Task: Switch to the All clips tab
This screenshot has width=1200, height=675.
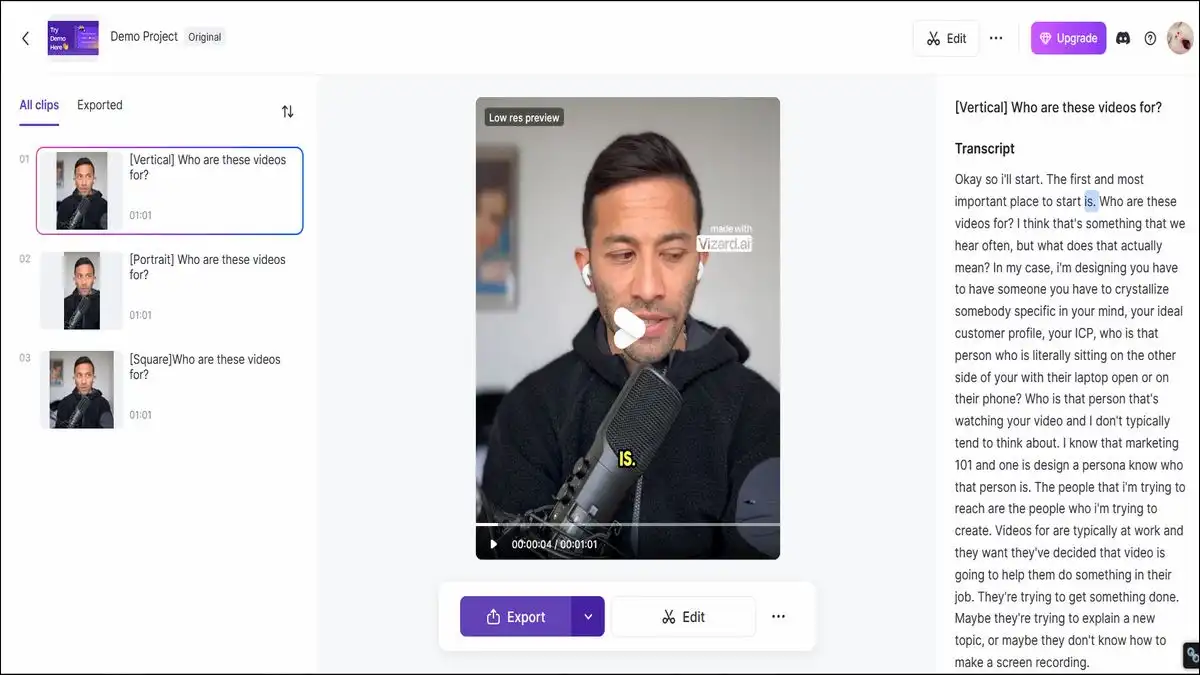Action: pos(39,105)
